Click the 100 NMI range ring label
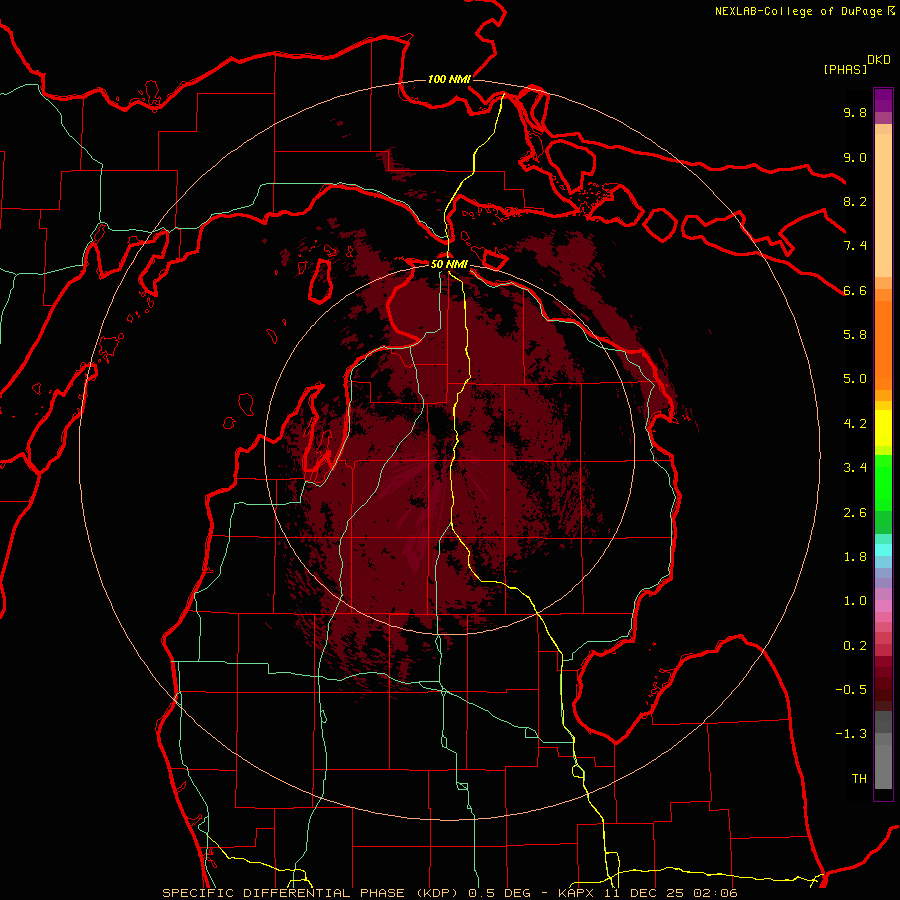This screenshot has width=900, height=900. coord(449,79)
